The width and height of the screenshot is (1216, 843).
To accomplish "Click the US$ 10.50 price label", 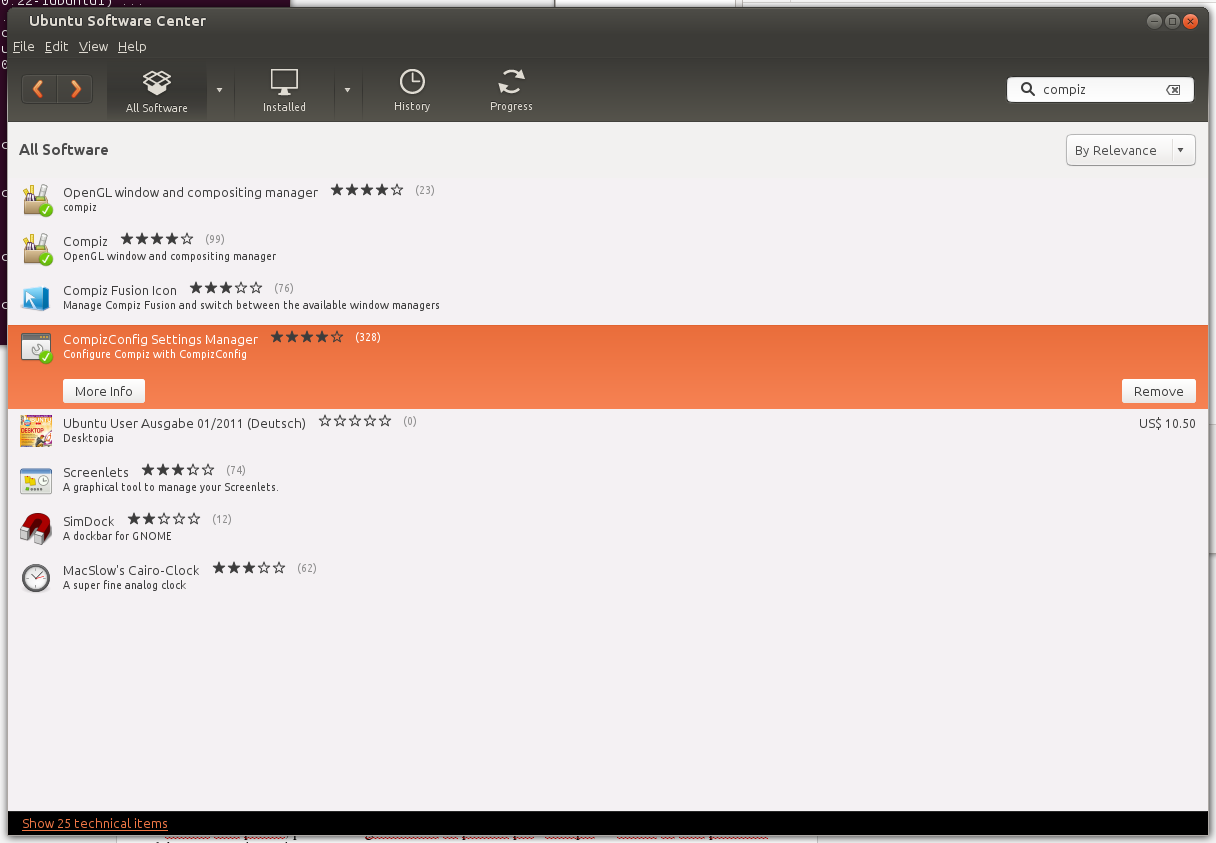I will coord(1167,423).
